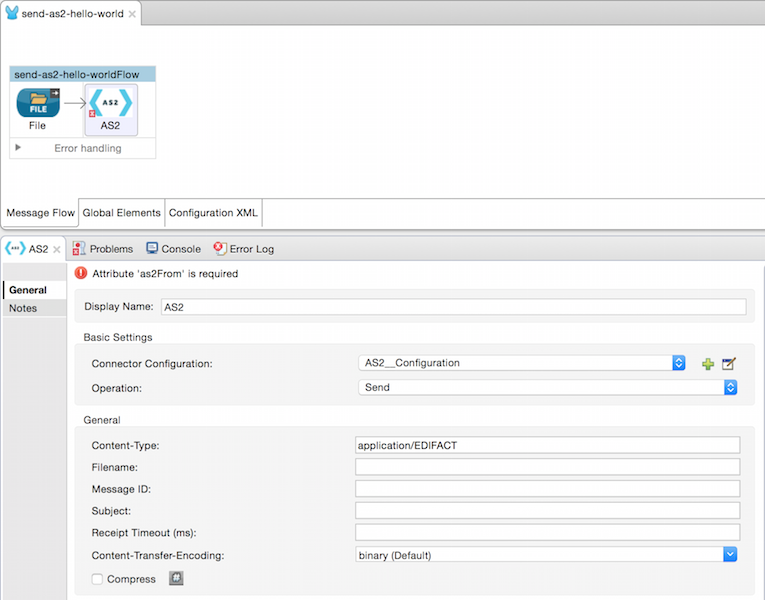The image size is (765, 600).
Task: Open the Console view tab
Action: (174, 249)
